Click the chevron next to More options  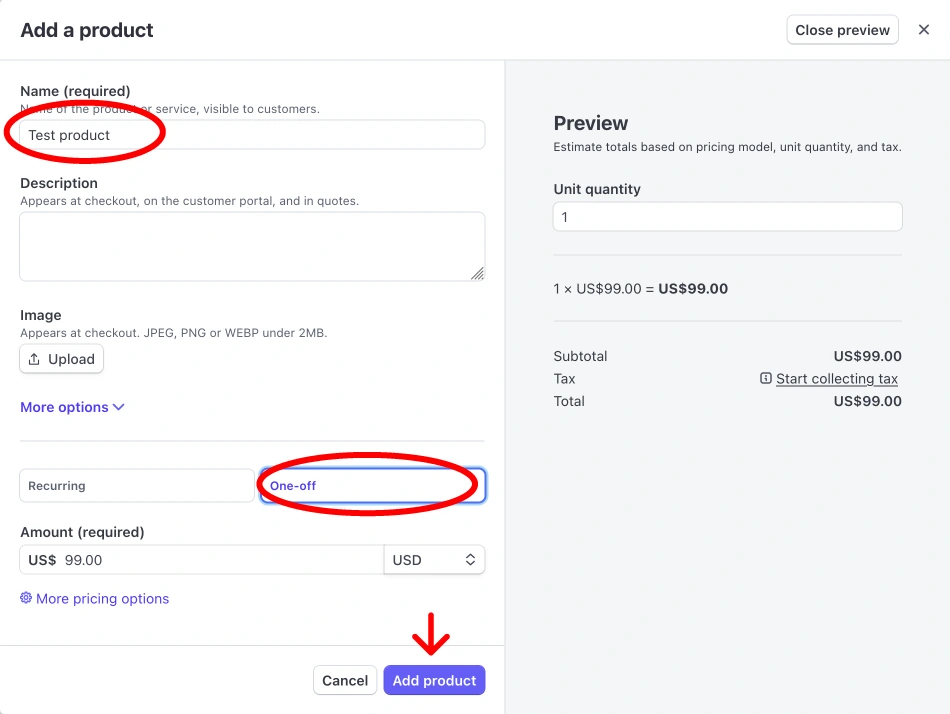point(119,407)
